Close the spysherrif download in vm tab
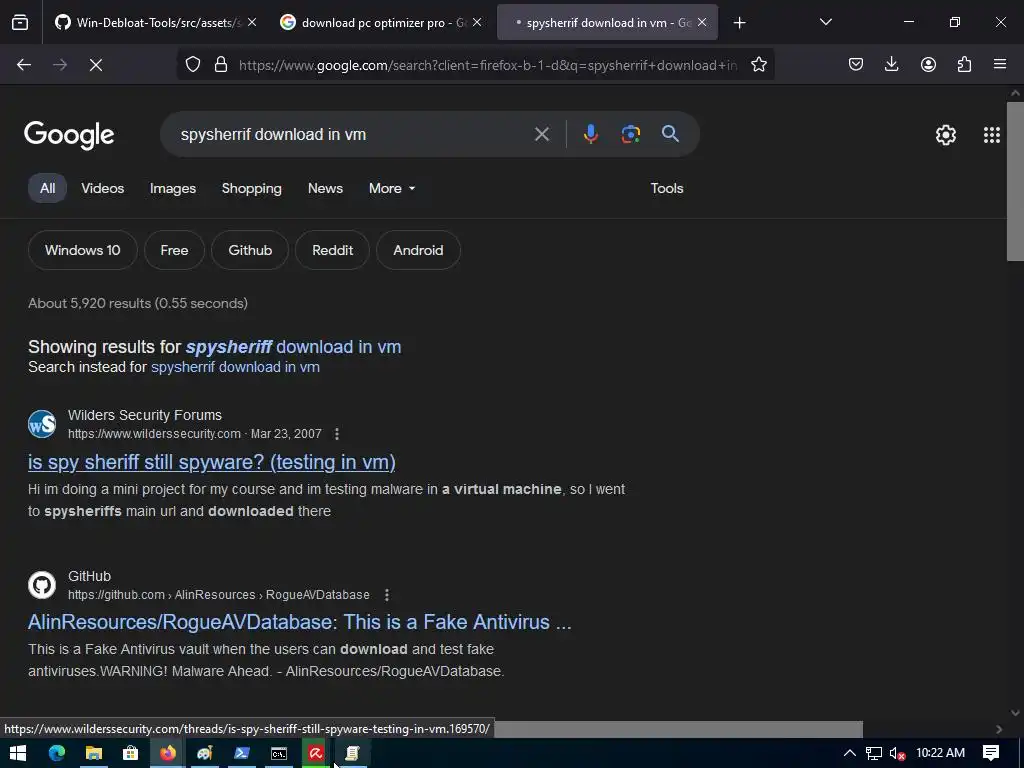Viewport: 1024px width, 768px height. (702, 22)
